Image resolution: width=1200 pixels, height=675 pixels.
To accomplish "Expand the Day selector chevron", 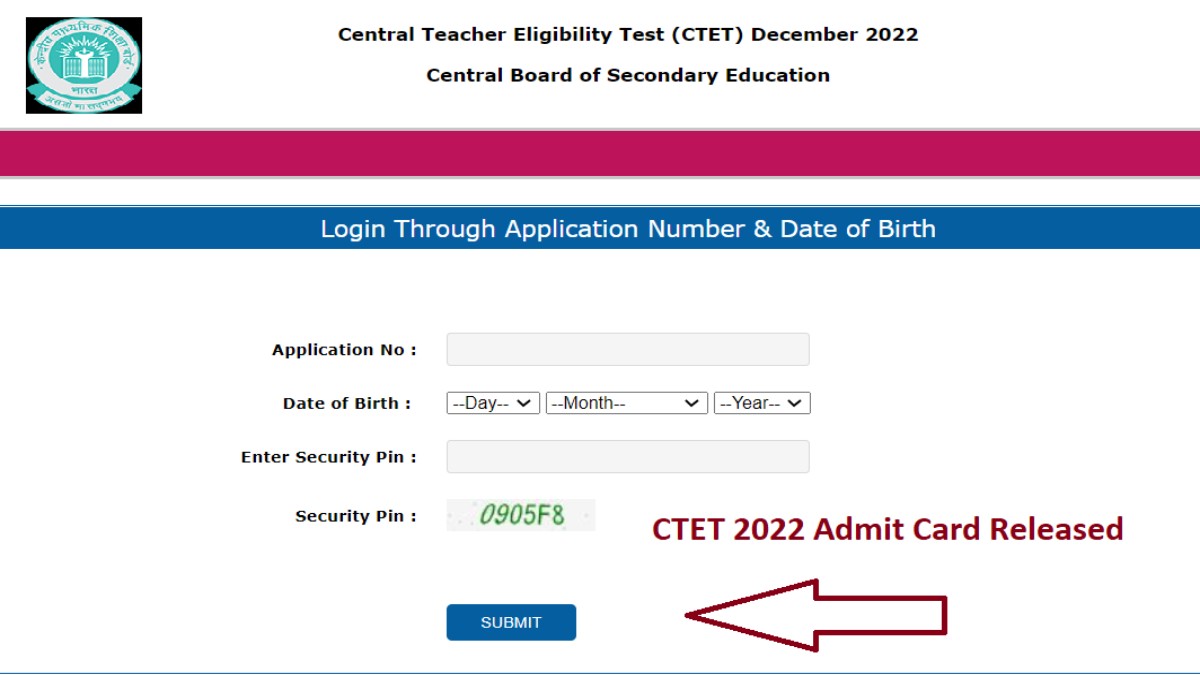I will click(526, 403).
